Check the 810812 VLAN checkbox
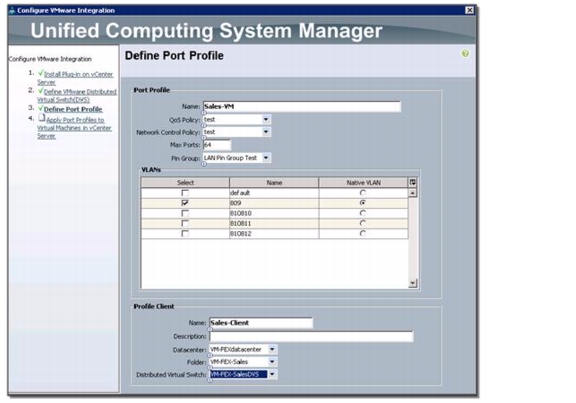576x403 pixels. tap(185, 234)
